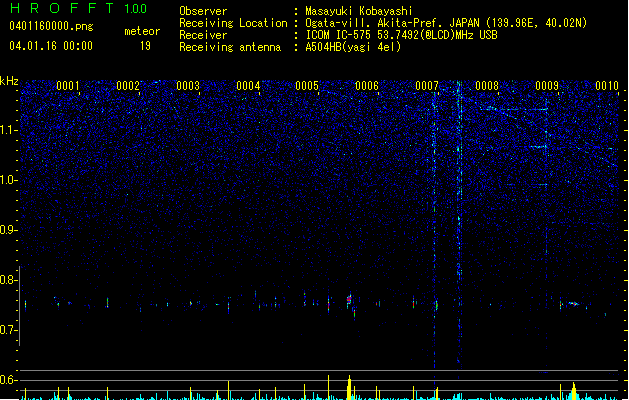Click the 'Receiving antenna' label
Viewport: 629px width, 400px height.
(x=230, y=47)
